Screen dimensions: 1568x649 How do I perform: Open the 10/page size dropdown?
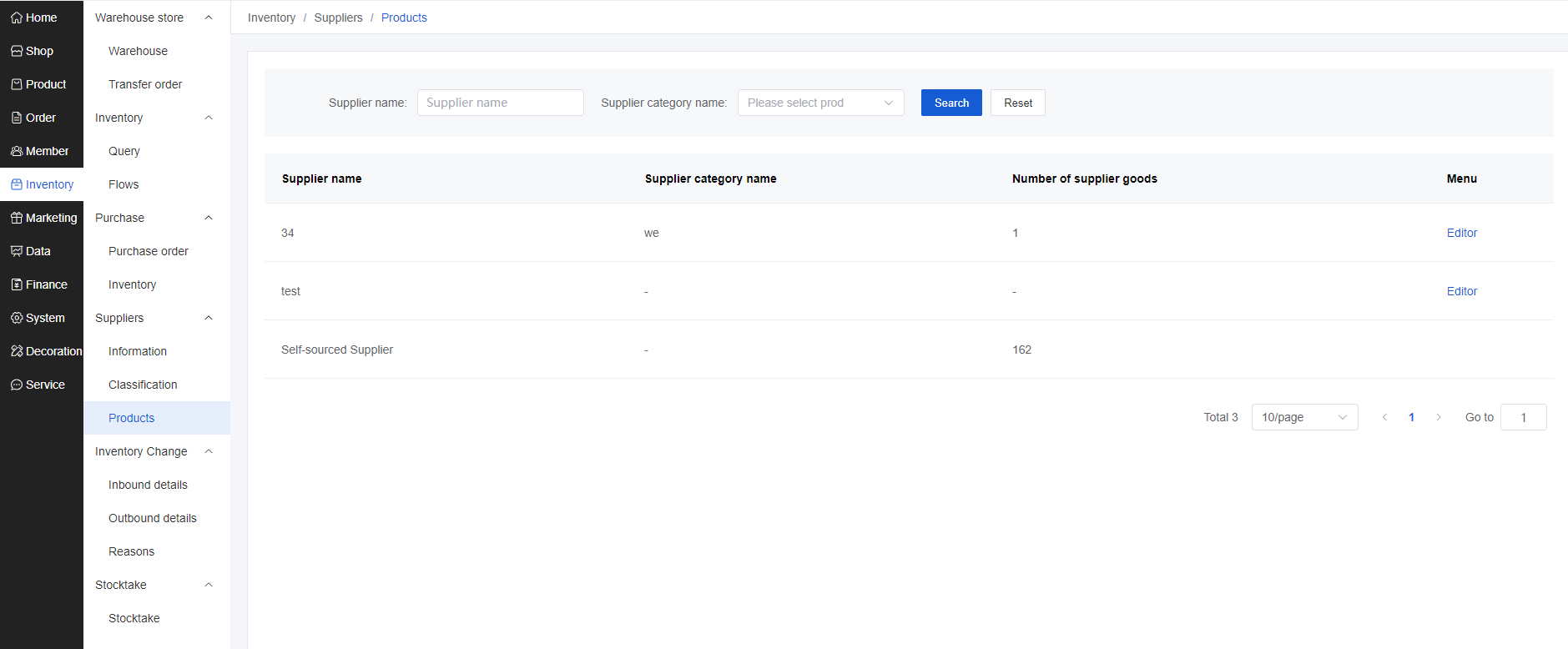[x=1304, y=417]
